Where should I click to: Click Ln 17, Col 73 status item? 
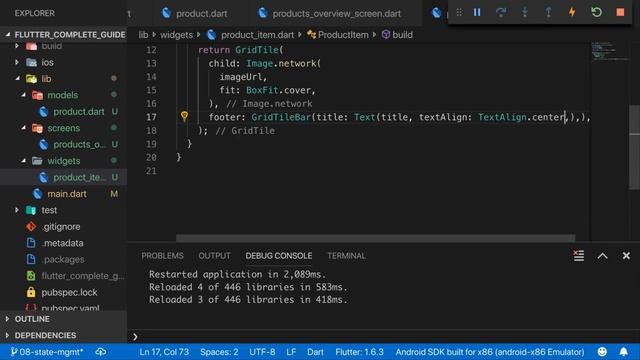[164, 352]
